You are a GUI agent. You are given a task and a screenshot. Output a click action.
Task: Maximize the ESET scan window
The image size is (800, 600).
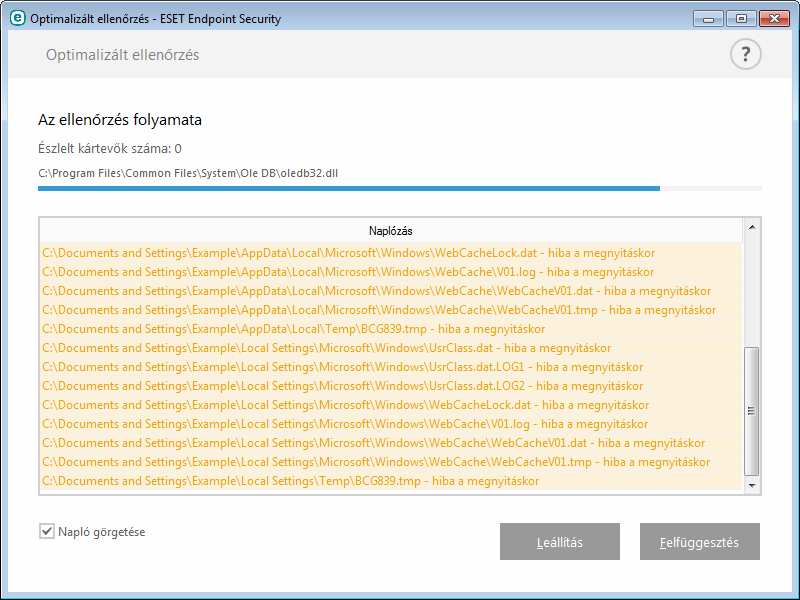[x=741, y=19]
